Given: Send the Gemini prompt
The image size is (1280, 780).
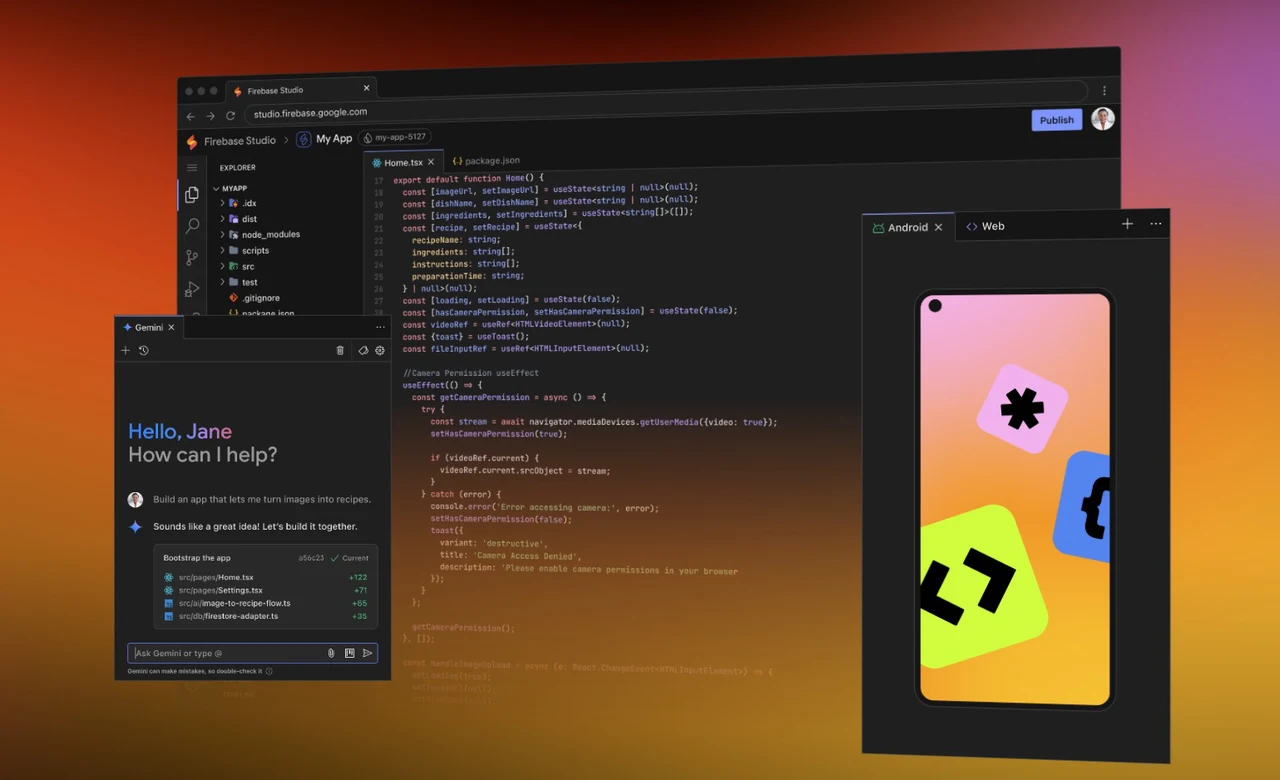Looking at the screenshot, I should 368,653.
